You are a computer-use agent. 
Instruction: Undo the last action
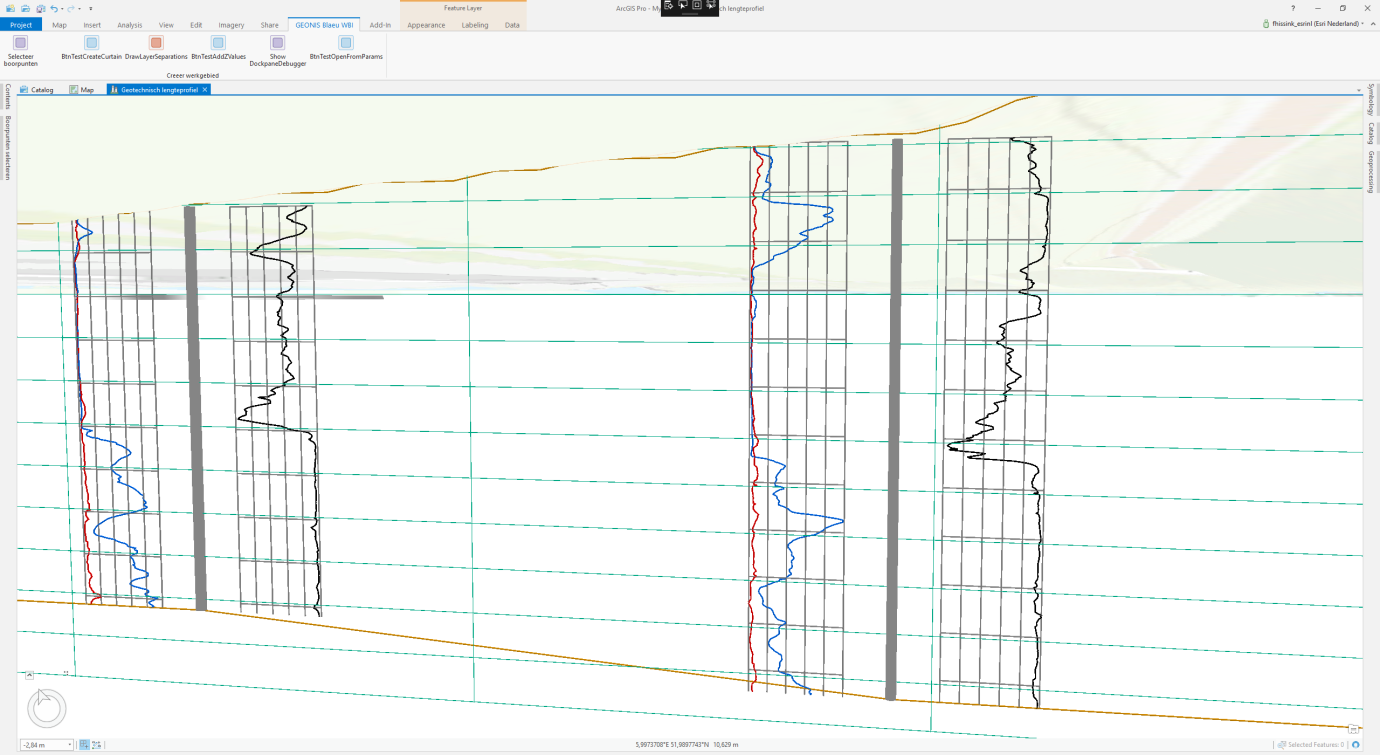pyautogui.click(x=53, y=8)
